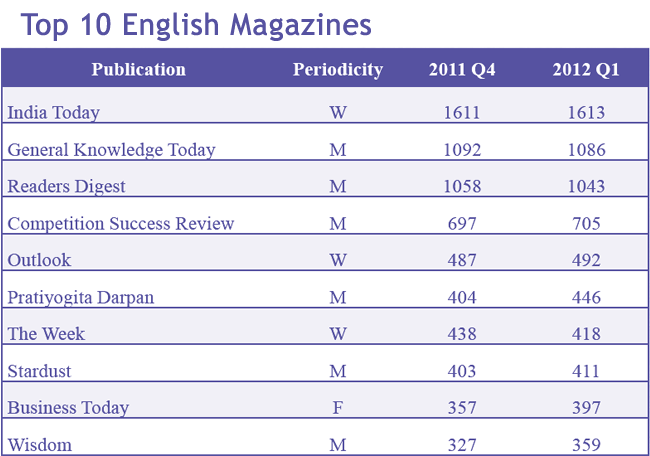Select the 'India Today' publication cell
Image resolution: width=650 pixels, height=456 pixels.
54,113
